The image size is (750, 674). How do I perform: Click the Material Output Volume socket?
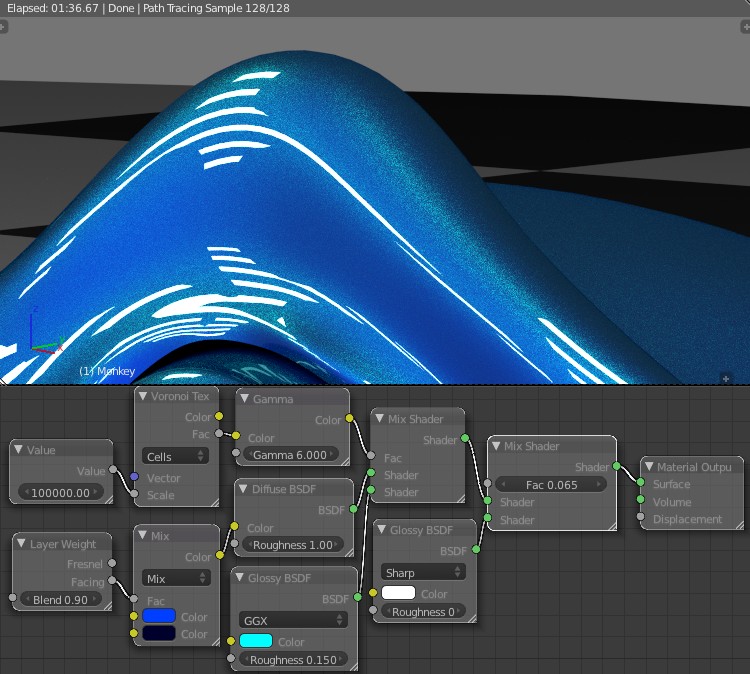(640, 500)
